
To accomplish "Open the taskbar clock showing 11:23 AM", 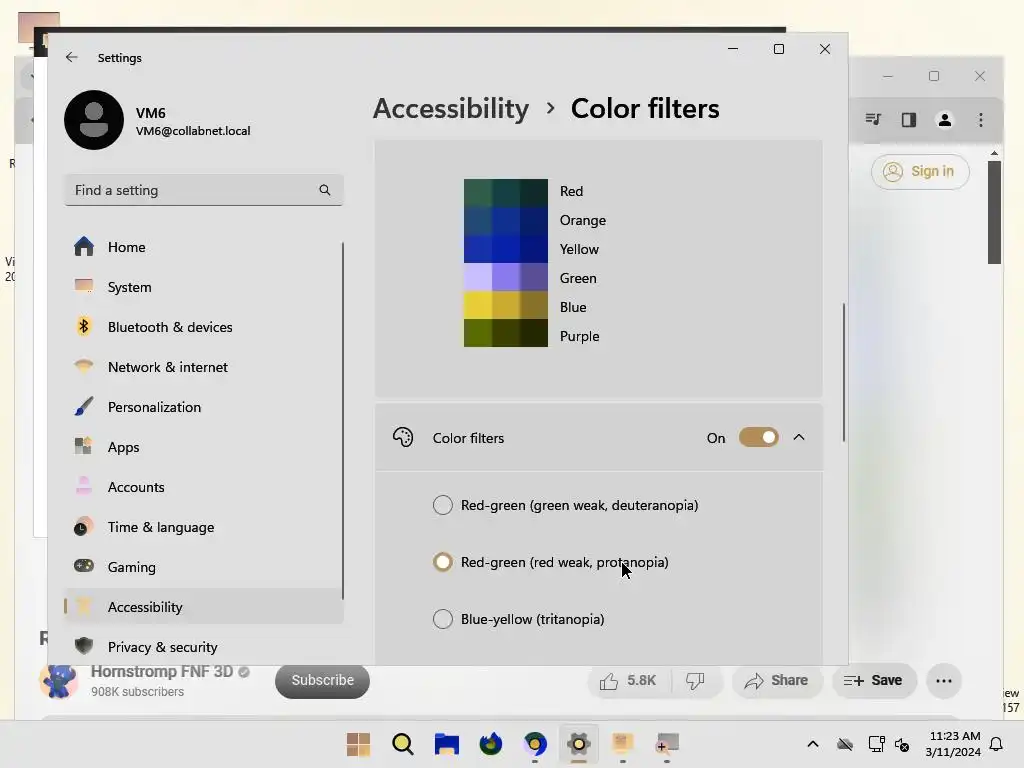I will click(x=953, y=744).
